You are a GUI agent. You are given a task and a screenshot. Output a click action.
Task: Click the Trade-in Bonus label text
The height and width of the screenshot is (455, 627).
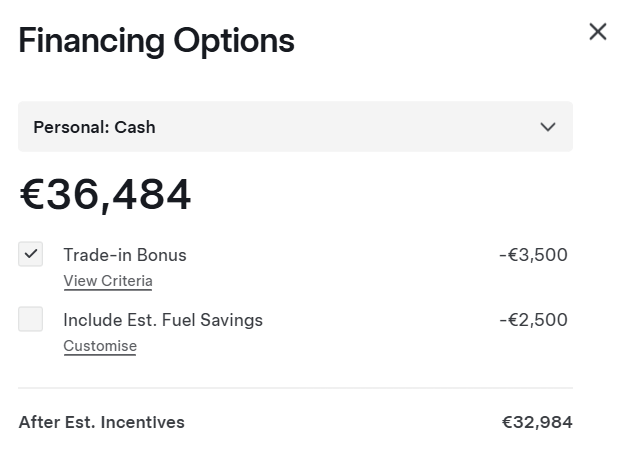point(125,255)
